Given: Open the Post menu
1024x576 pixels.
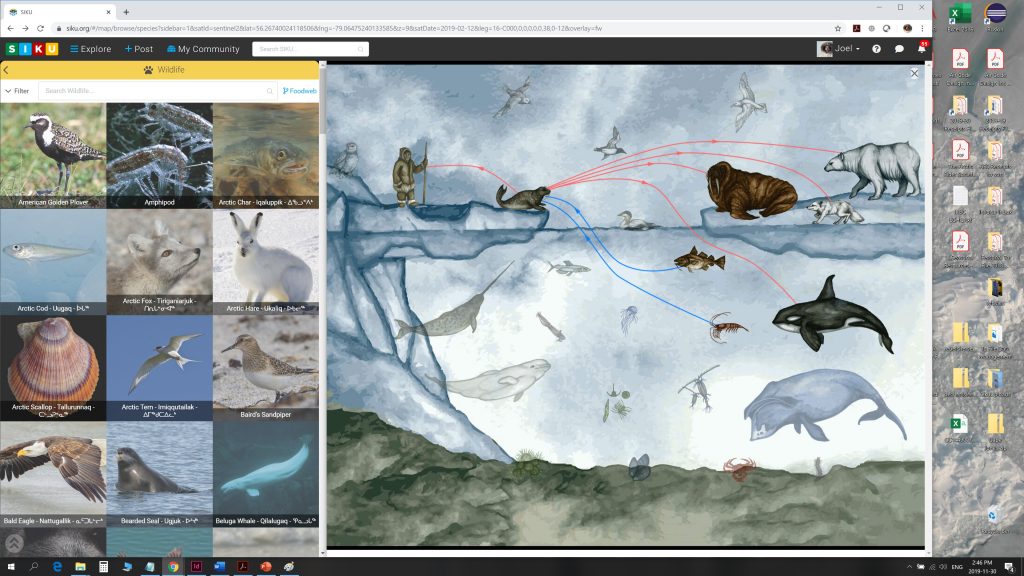Looking at the screenshot, I should pos(139,49).
